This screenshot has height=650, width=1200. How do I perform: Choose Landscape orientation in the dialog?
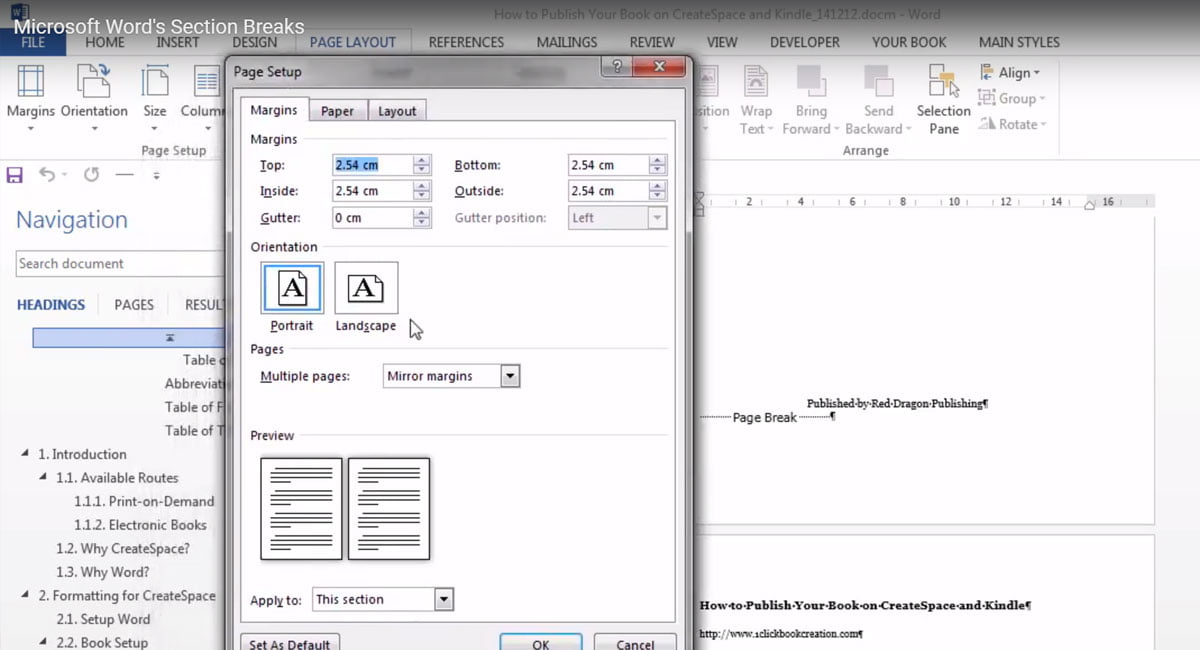(x=366, y=297)
